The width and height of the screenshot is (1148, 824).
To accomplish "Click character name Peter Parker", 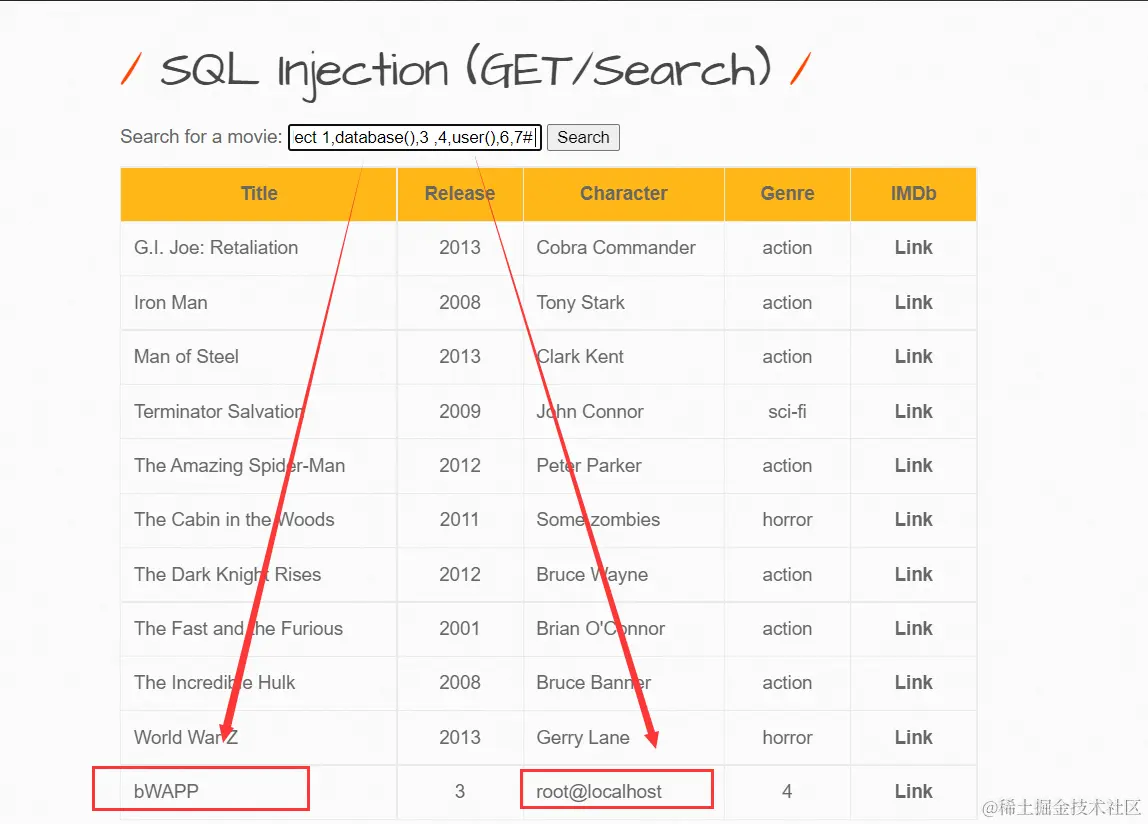I will pos(589,466).
